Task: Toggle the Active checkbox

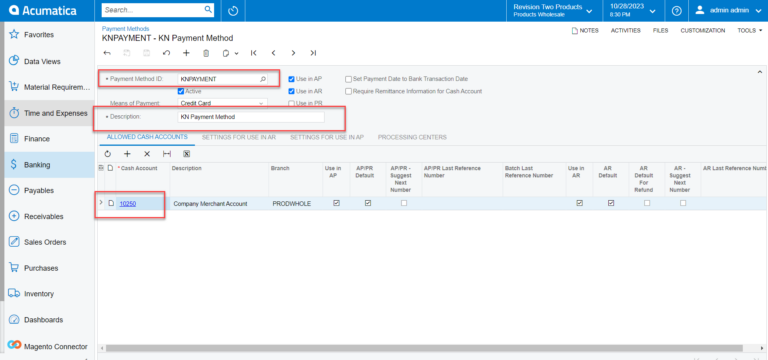Action: pyautogui.click(x=181, y=91)
